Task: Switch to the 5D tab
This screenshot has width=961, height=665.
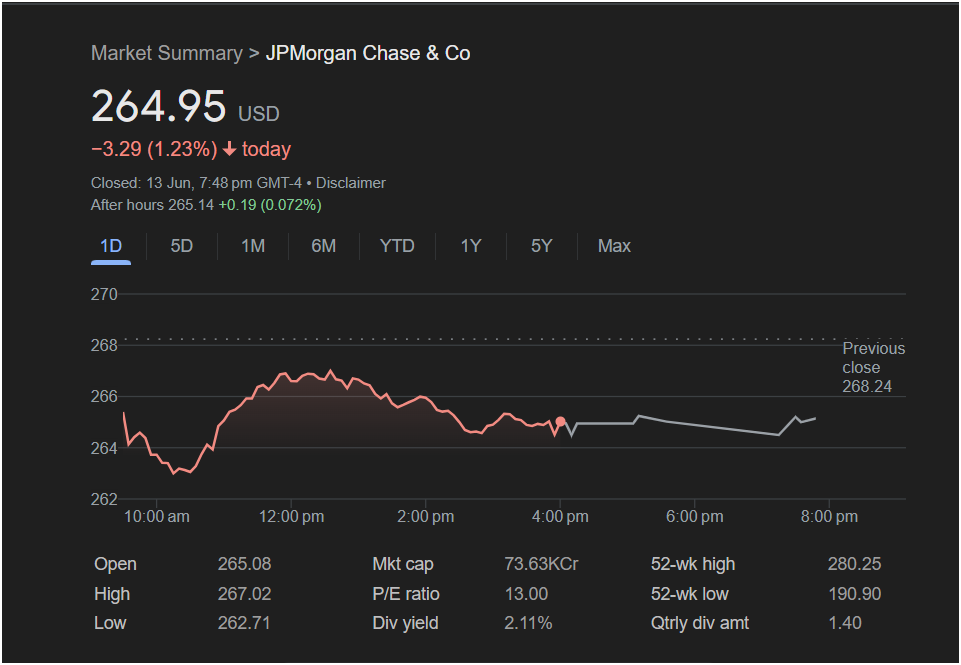Action: point(181,246)
